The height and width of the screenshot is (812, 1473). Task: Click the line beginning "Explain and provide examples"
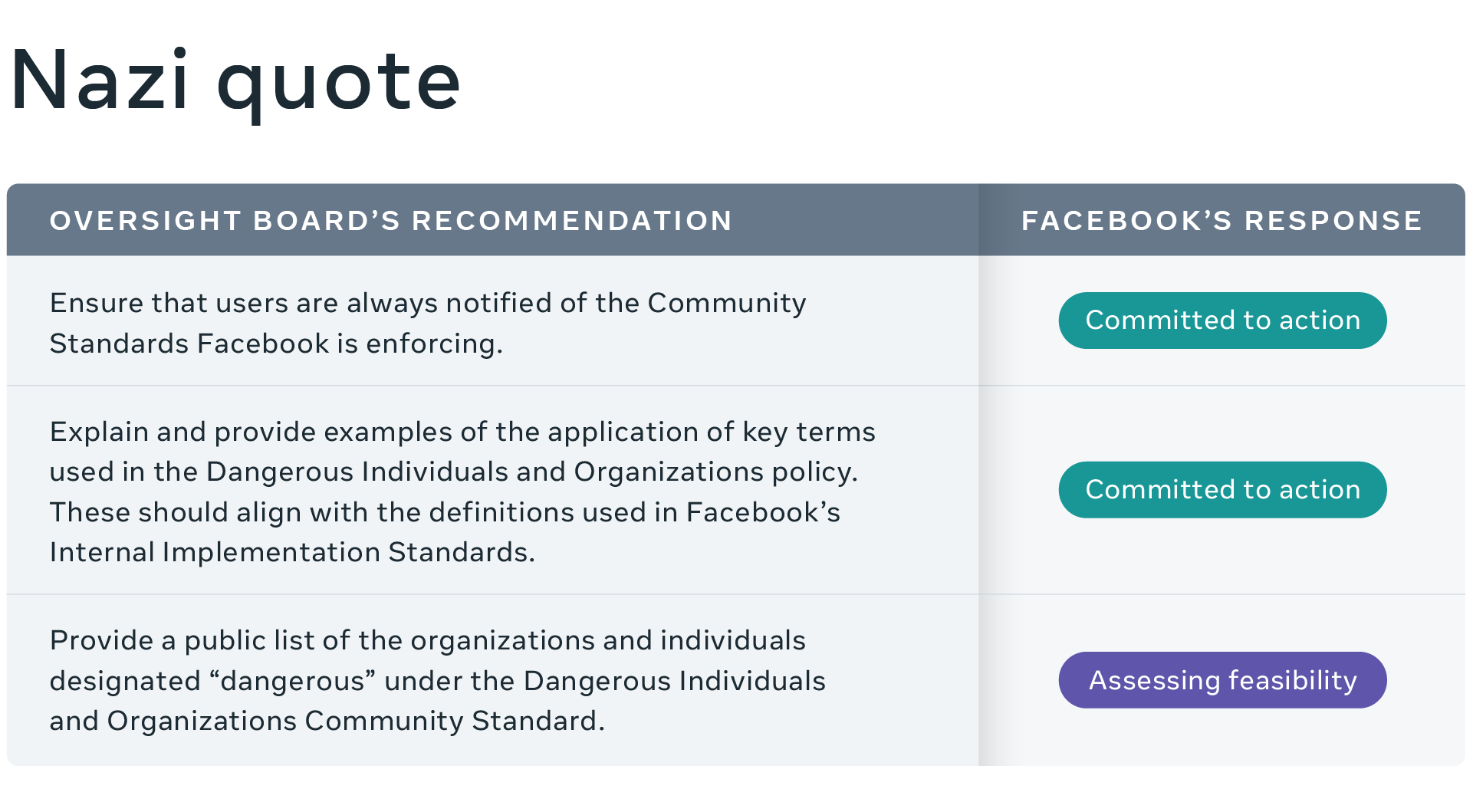(462, 432)
